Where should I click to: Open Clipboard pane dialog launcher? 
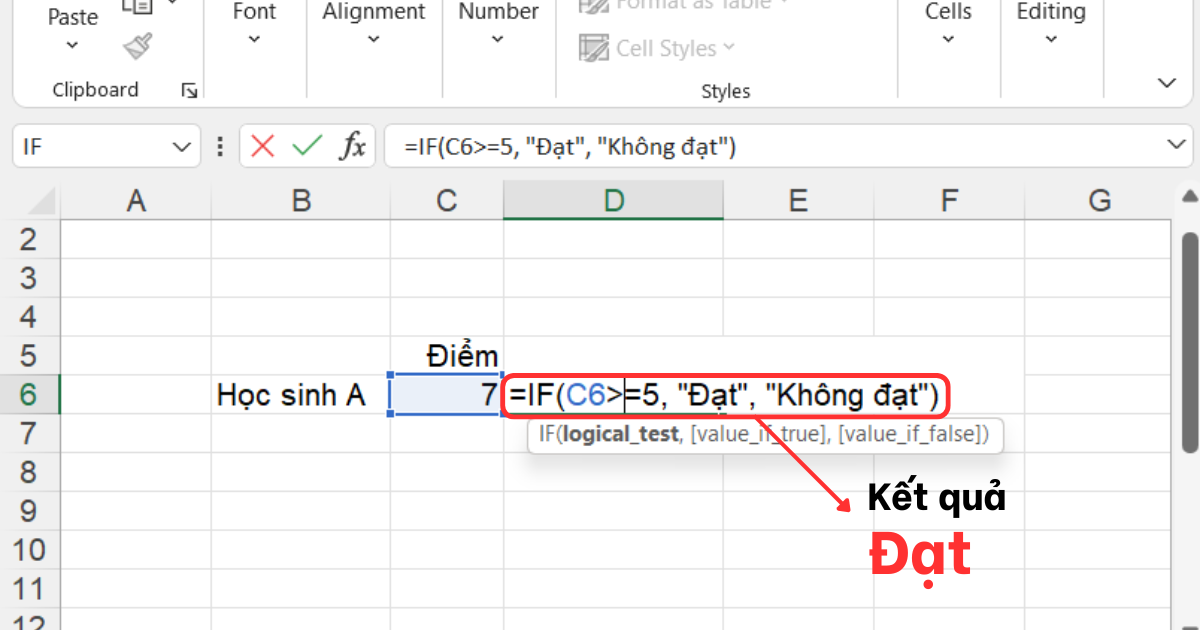tap(189, 91)
